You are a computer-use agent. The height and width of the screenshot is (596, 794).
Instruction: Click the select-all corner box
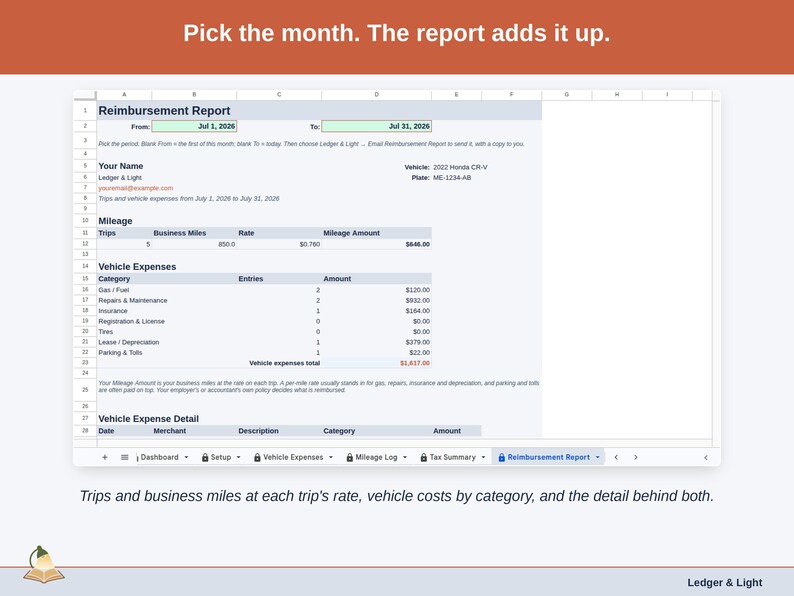click(x=85, y=95)
